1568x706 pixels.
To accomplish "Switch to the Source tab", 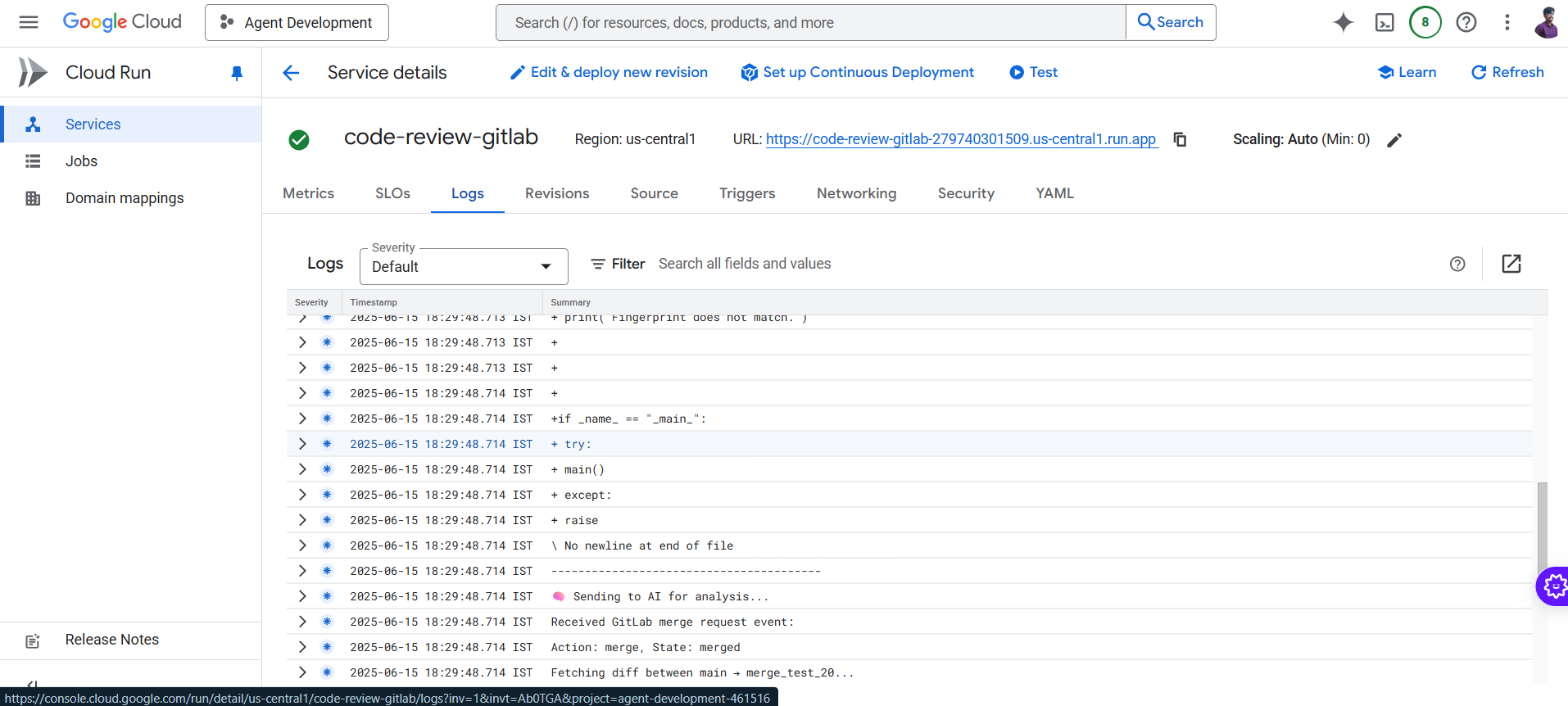I will 654,193.
